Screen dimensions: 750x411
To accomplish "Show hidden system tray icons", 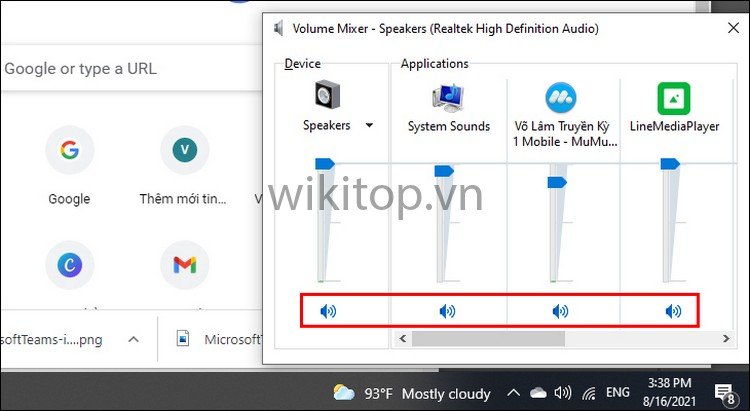I will coord(513,393).
